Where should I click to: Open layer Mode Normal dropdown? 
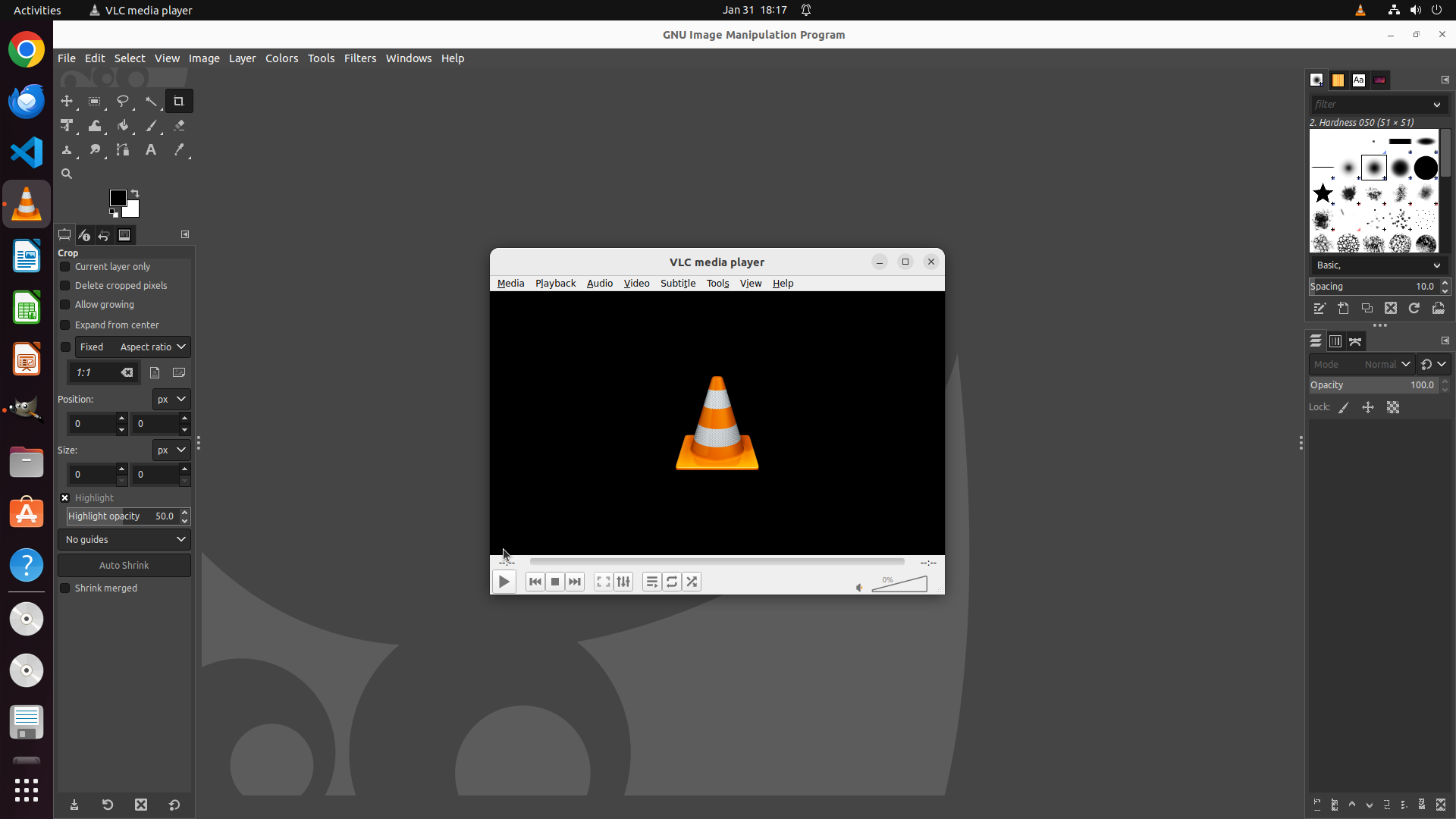click(x=1361, y=365)
